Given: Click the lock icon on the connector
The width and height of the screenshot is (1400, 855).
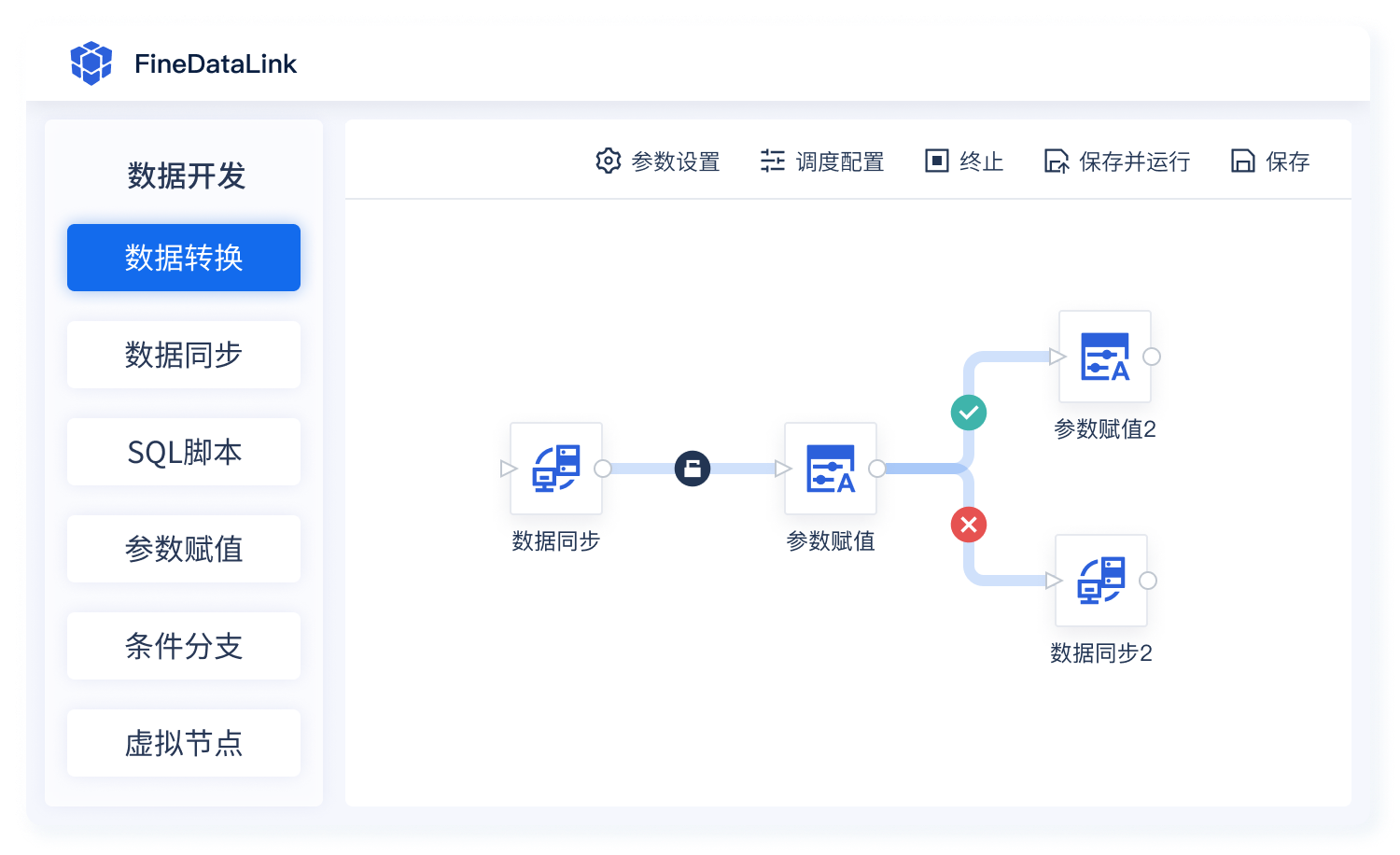Looking at the screenshot, I should tap(693, 469).
